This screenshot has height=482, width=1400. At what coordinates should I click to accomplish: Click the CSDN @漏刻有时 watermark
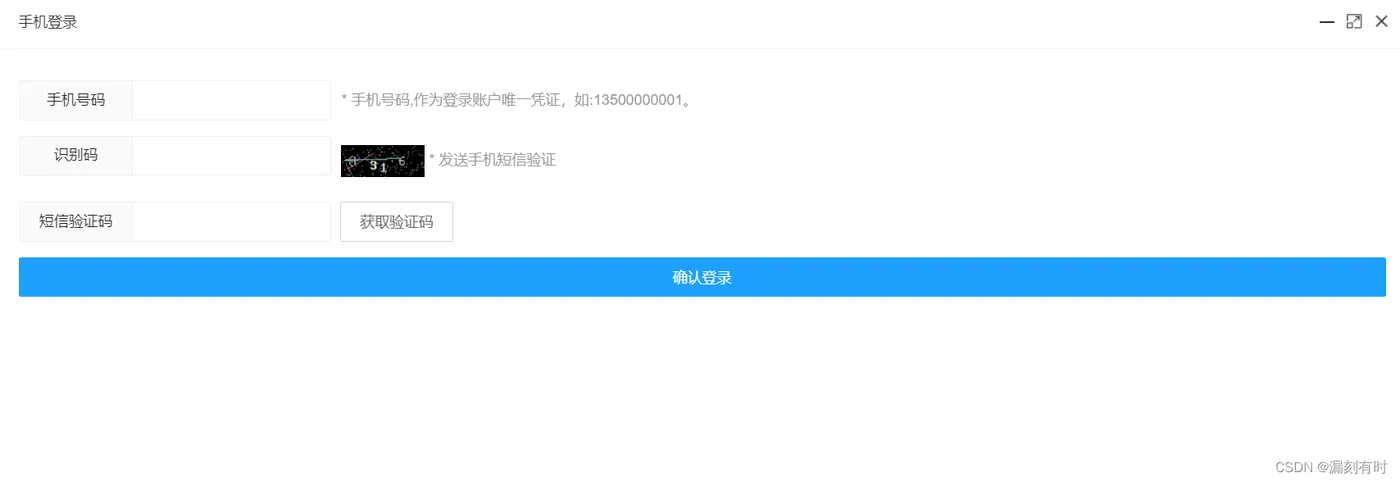tap(1332, 467)
